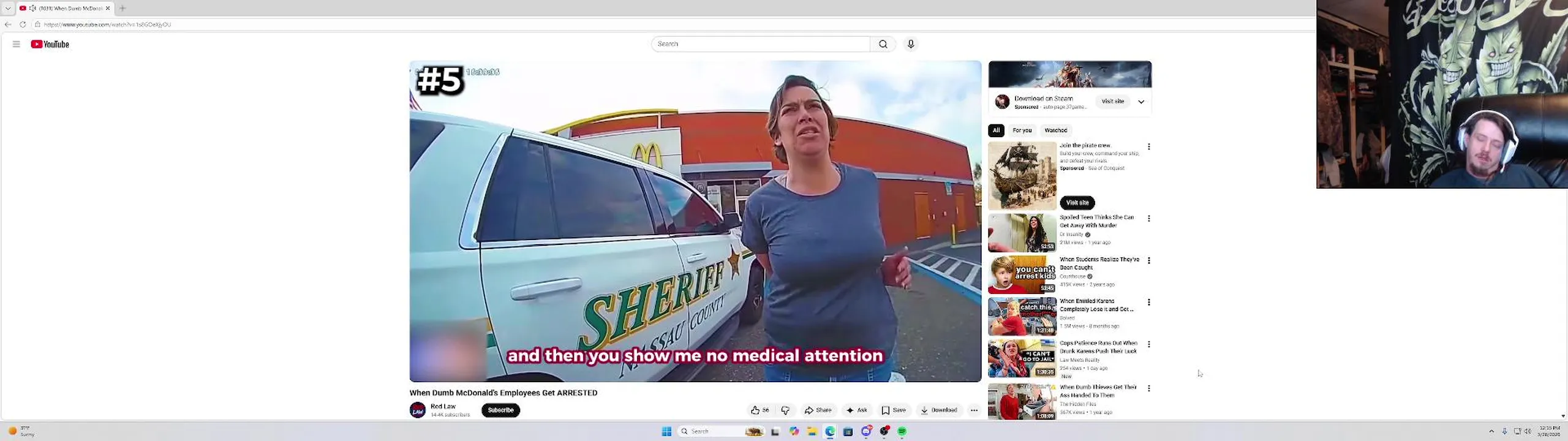Click the video player to pause
The image size is (1568, 441).
[695, 221]
